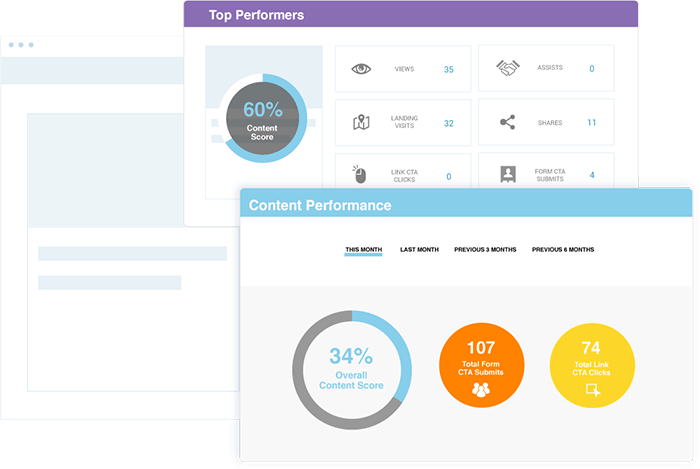Image resolution: width=700 pixels, height=469 pixels.
Task: Click the LANDING VISITS label
Action: point(404,122)
